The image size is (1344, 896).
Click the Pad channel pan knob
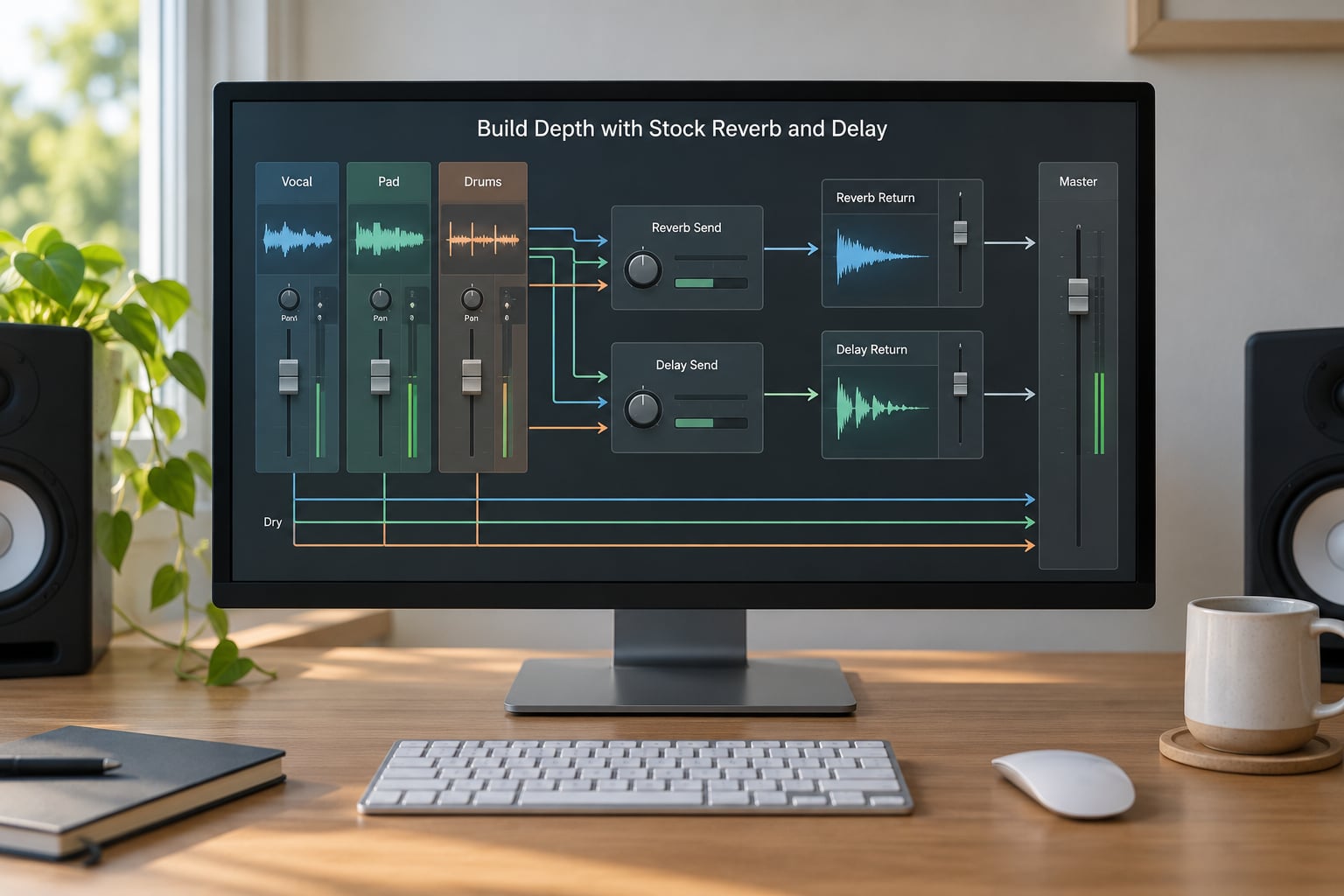(x=381, y=299)
